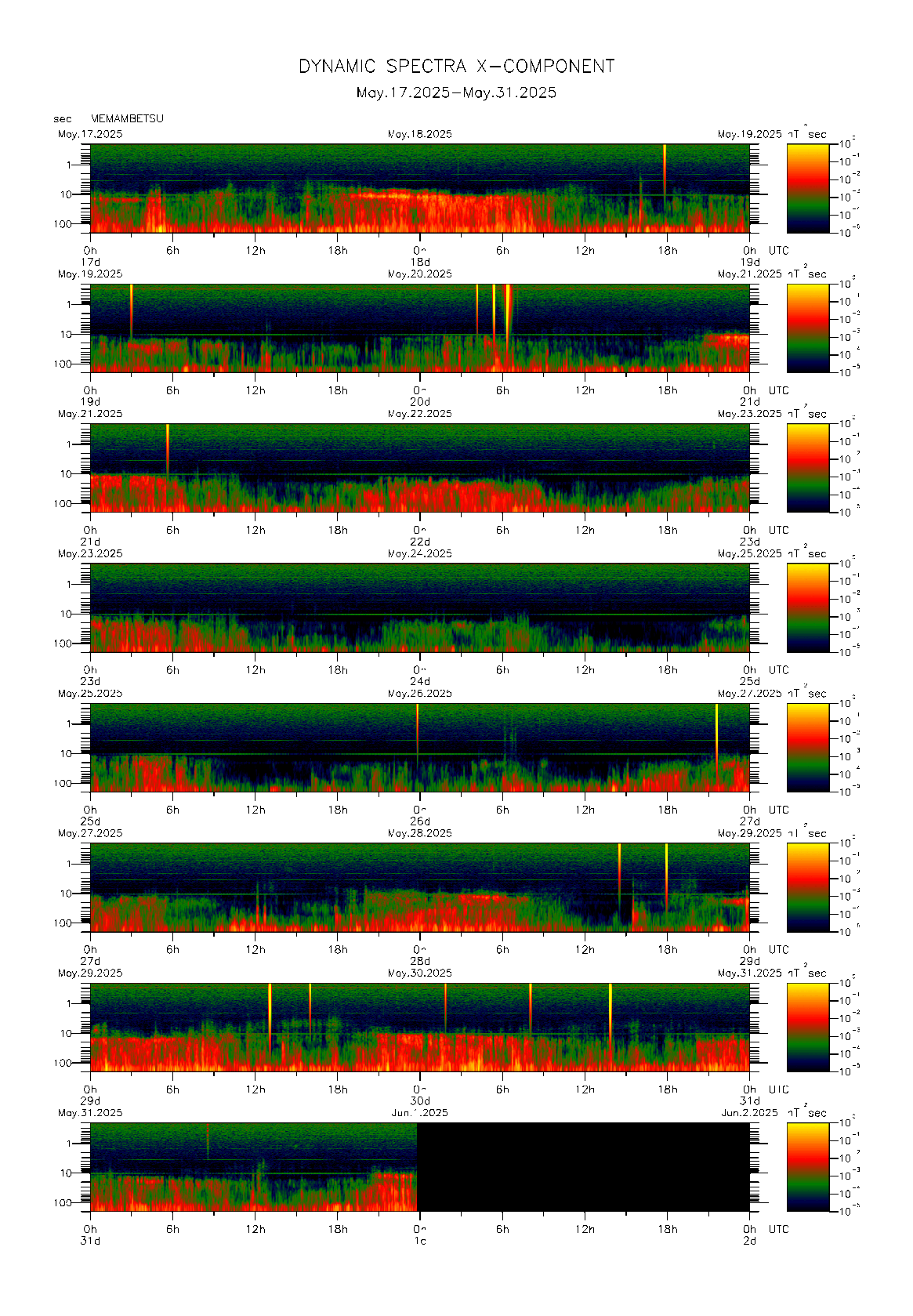Click the bright spike near 3h on May 19
This screenshot has width=913, height=1316.
click(132, 310)
